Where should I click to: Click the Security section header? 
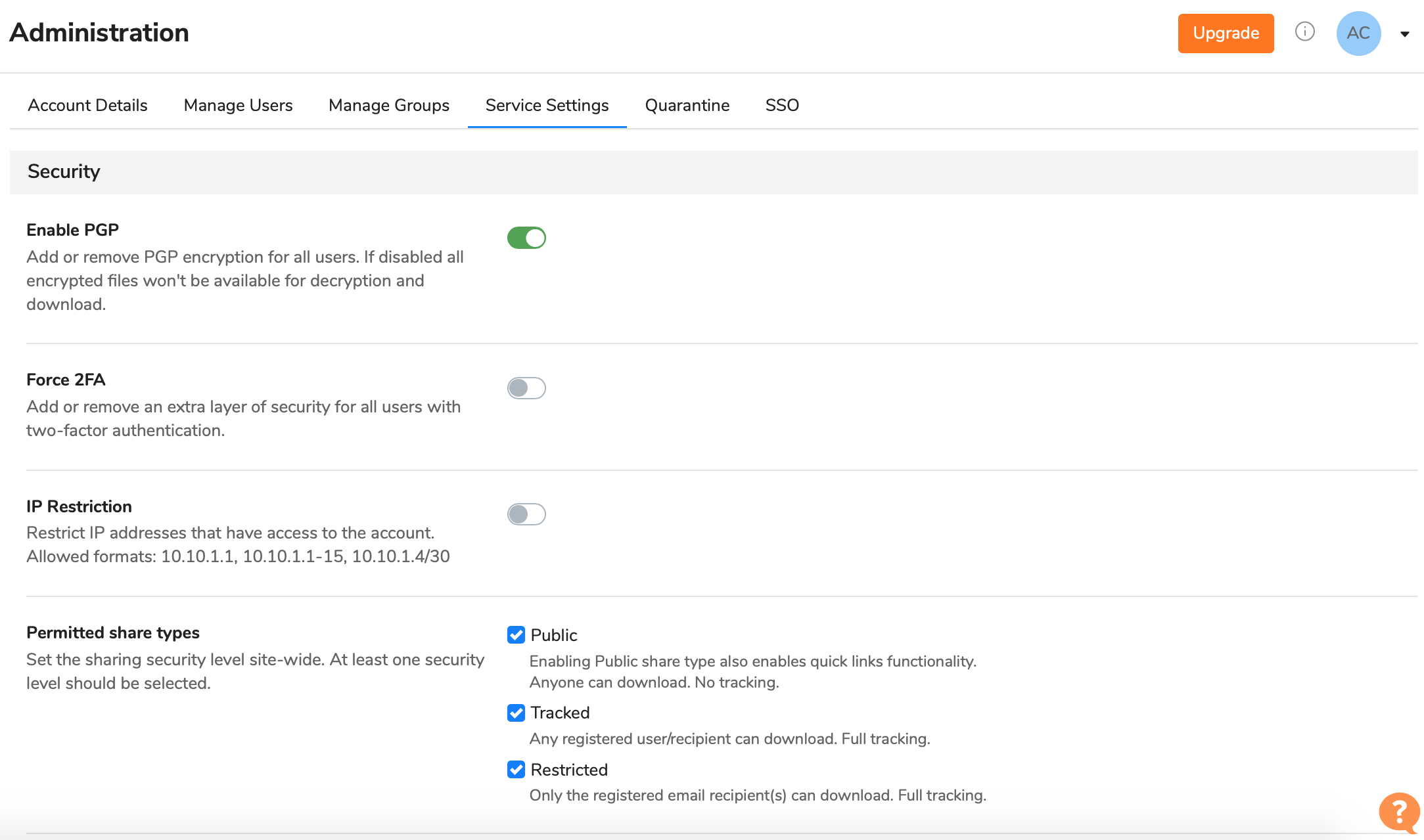(64, 171)
